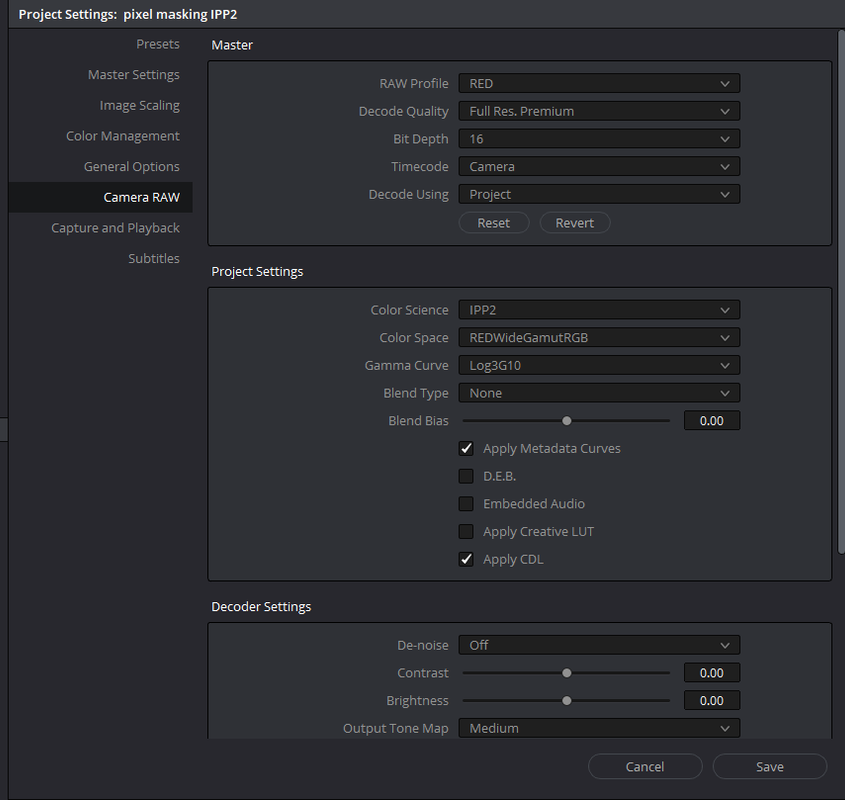
Task: Open the Color Management section
Action: click(123, 136)
